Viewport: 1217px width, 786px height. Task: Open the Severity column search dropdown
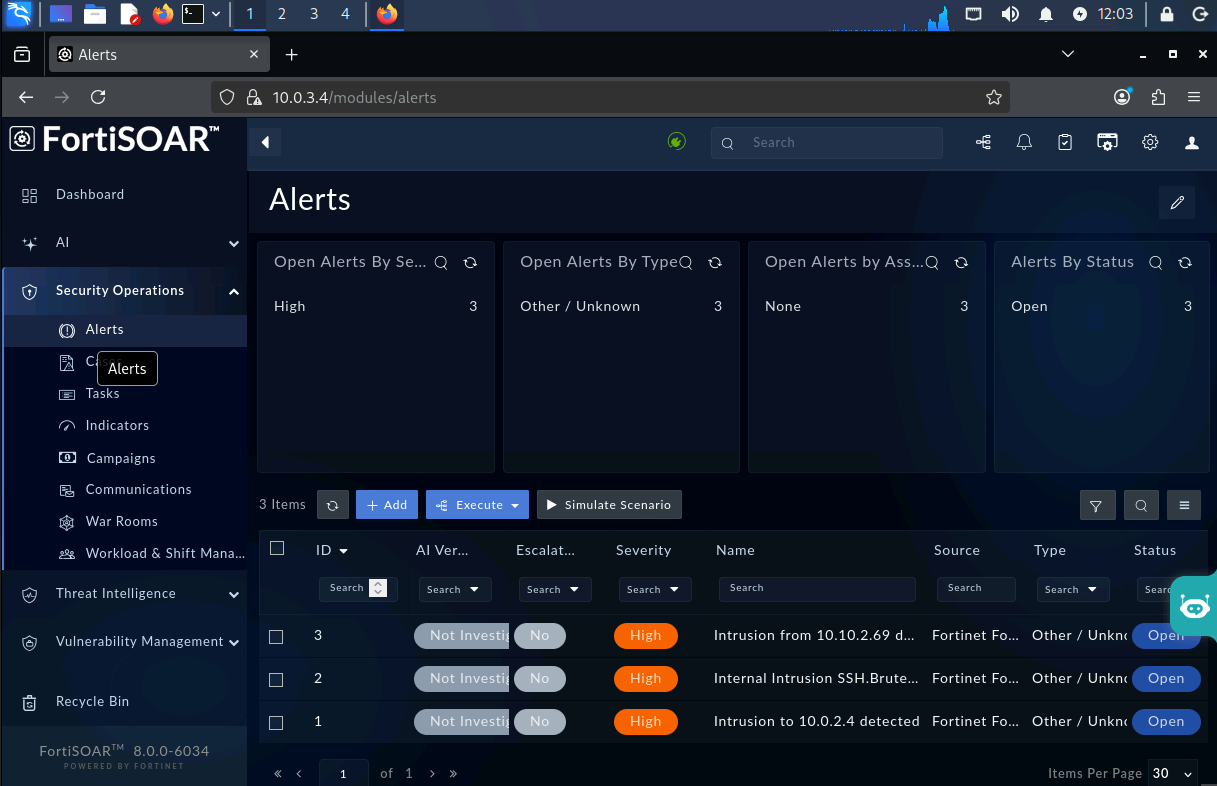pos(655,589)
